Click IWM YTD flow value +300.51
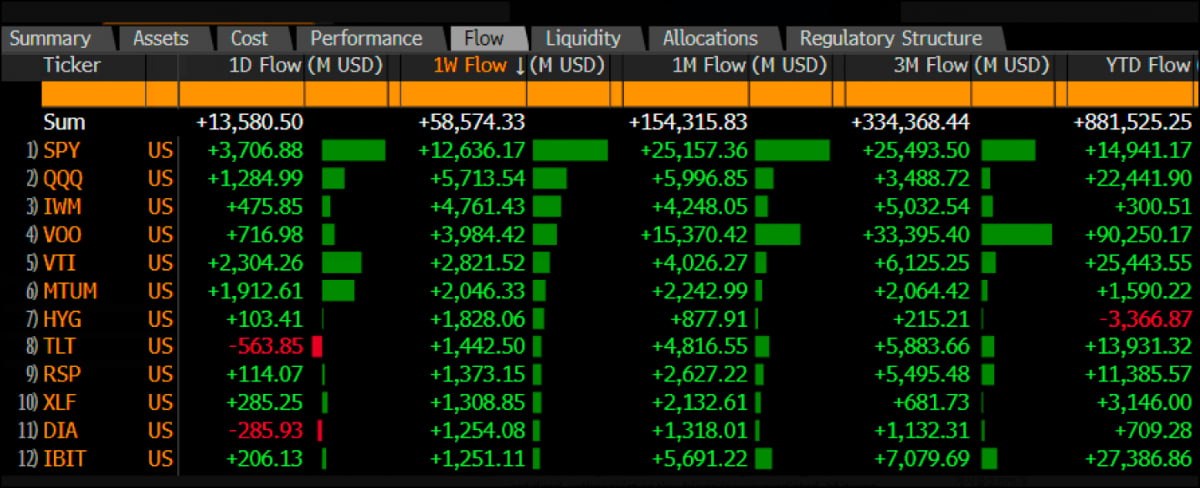 (x=1155, y=207)
